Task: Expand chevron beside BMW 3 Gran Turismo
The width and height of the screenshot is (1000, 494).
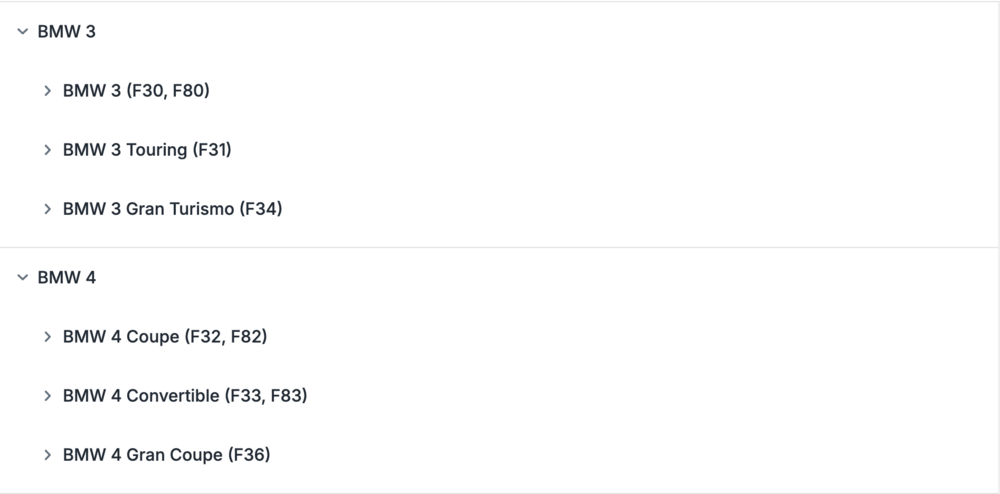Action: (47, 209)
